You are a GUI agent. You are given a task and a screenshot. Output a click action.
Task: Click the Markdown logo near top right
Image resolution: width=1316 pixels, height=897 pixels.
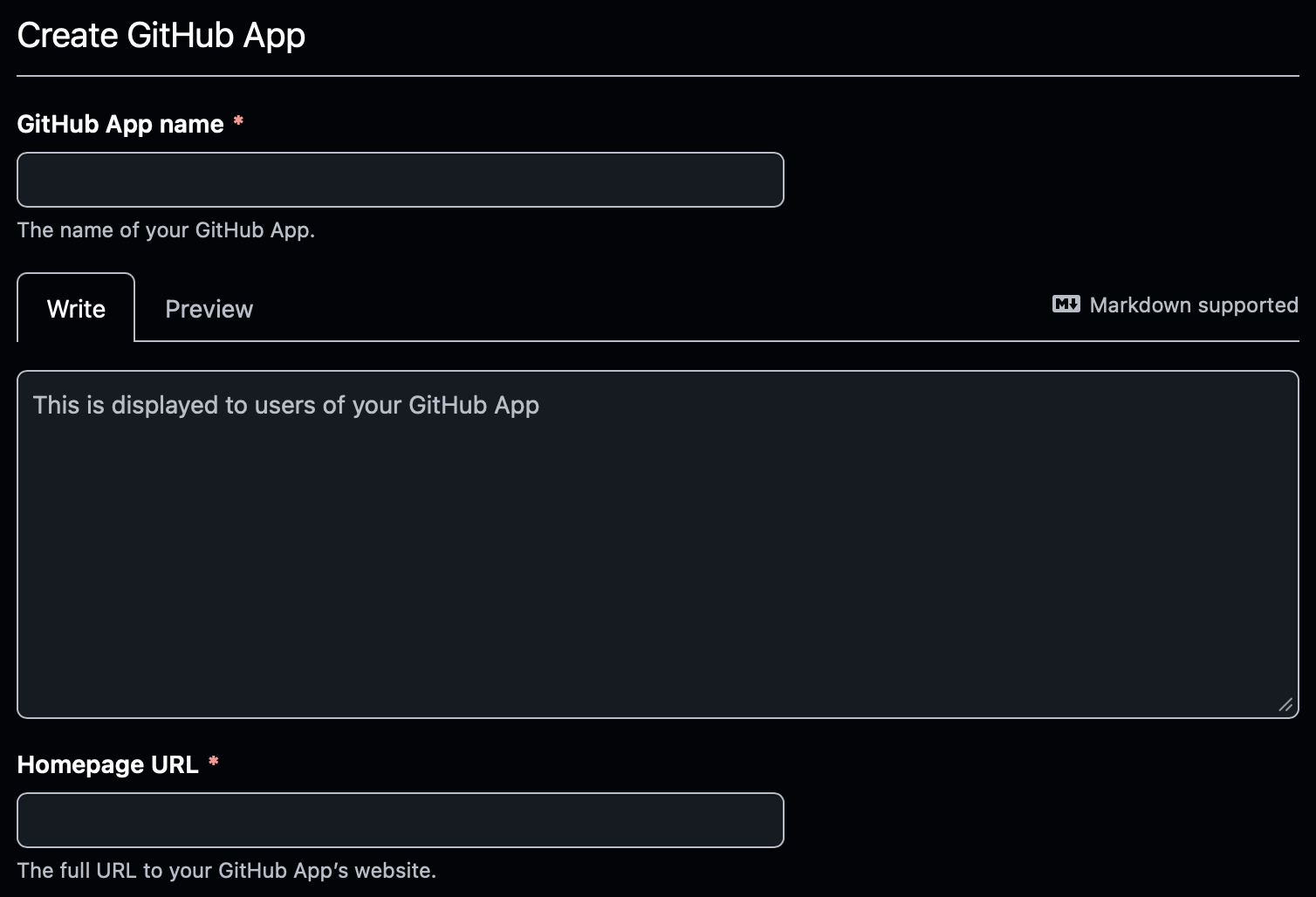(1066, 304)
